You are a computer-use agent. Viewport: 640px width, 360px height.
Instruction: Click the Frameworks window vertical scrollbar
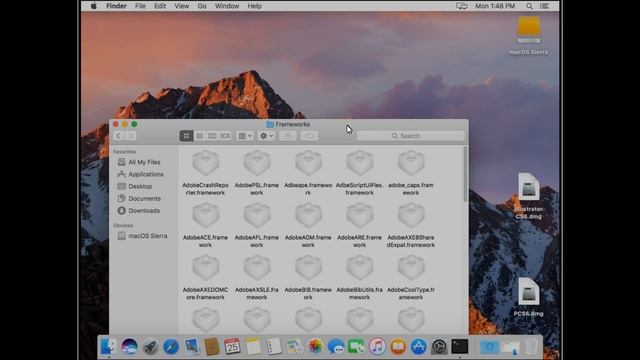point(465,174)
